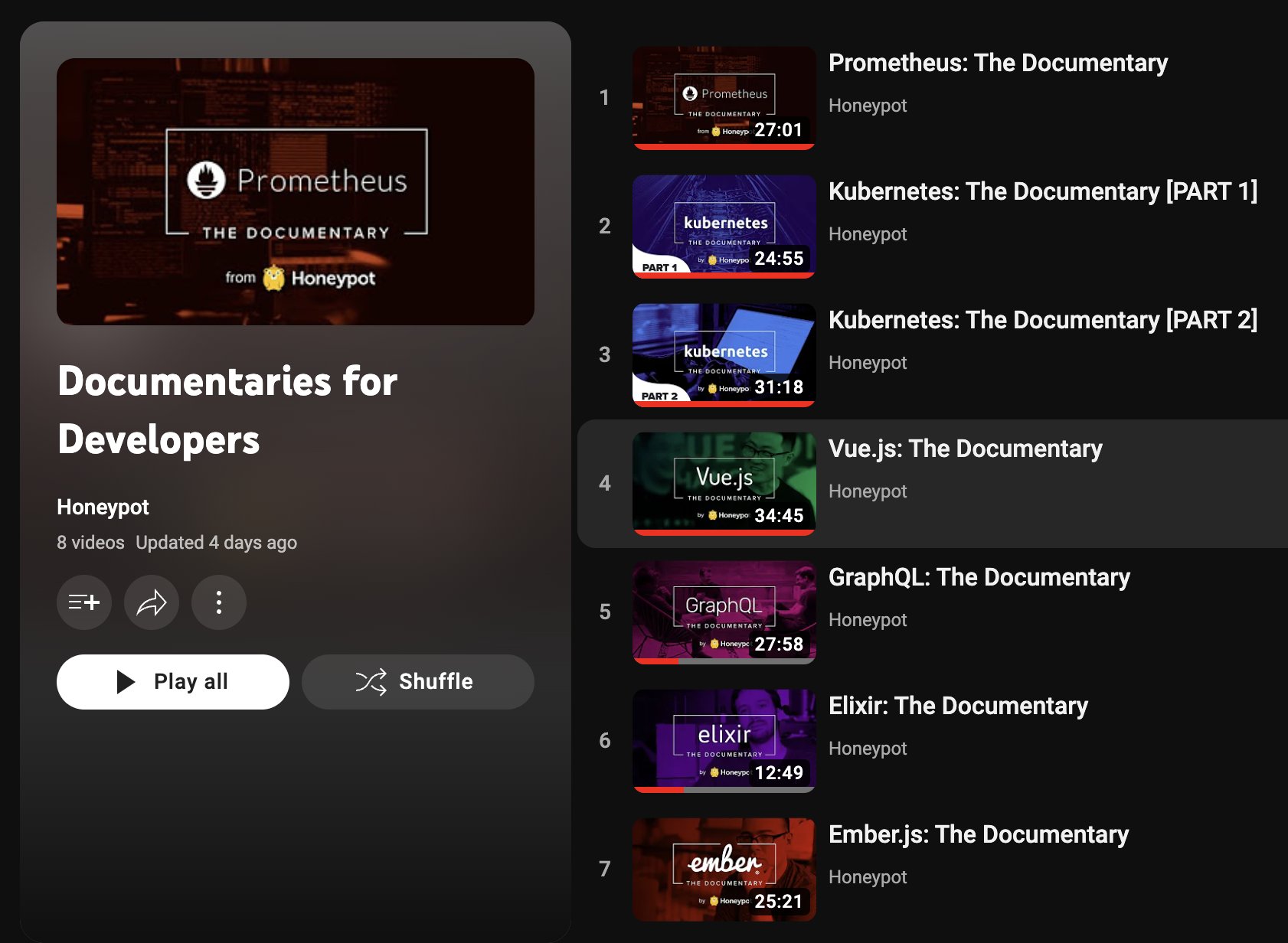The width and height of the screenshot is (1288, 943).
Task: Open Kubernetes: The Documentary [PART 2] title
Action: [1043, 320]
